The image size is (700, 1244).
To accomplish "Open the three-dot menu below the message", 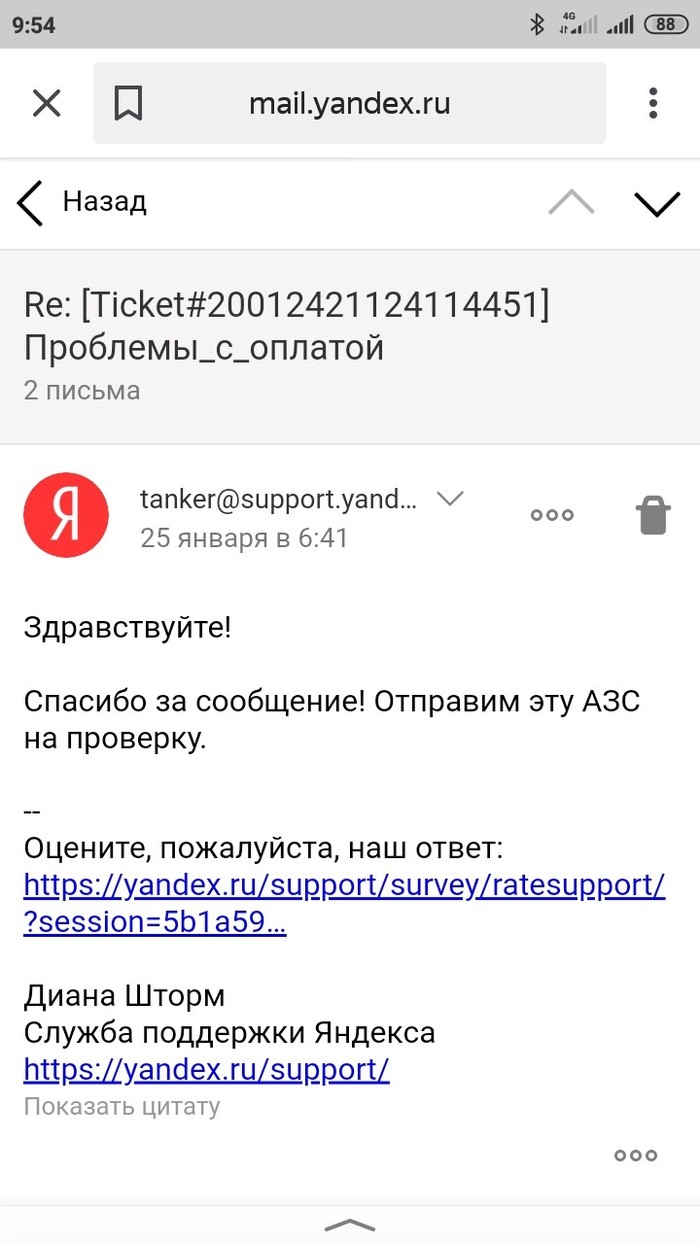I will (636, 1155).
